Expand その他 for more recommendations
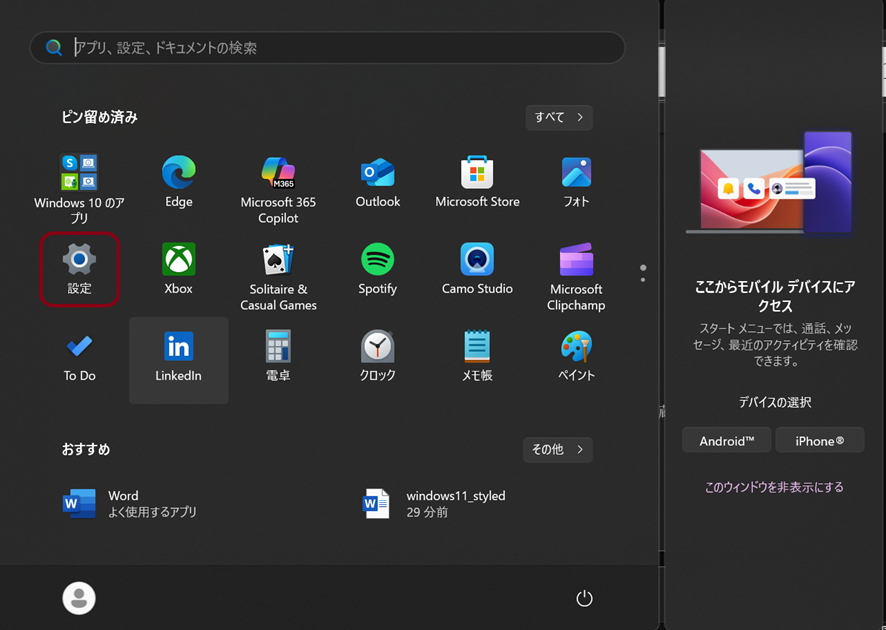886x630 pixels. 557,450
